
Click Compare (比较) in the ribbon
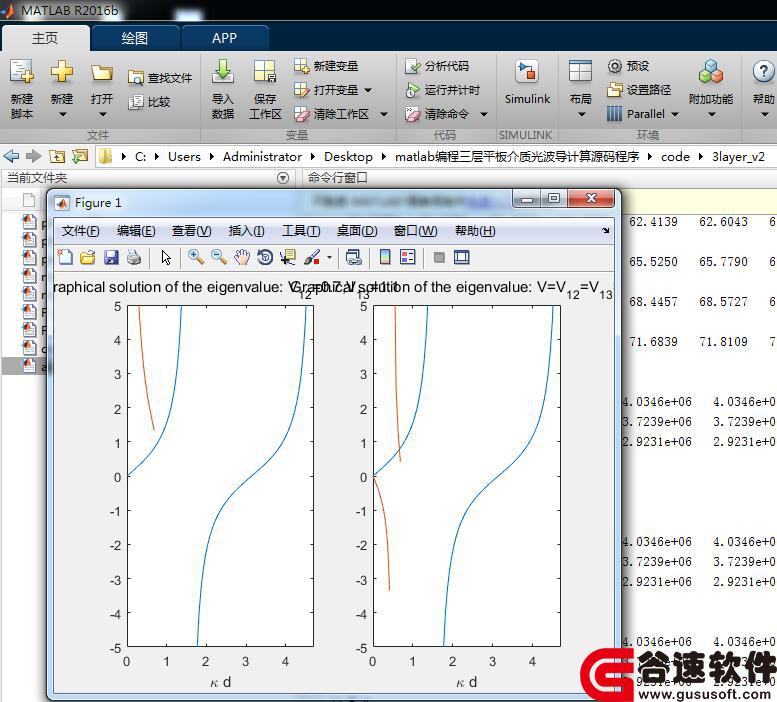[x=149, y=102]
